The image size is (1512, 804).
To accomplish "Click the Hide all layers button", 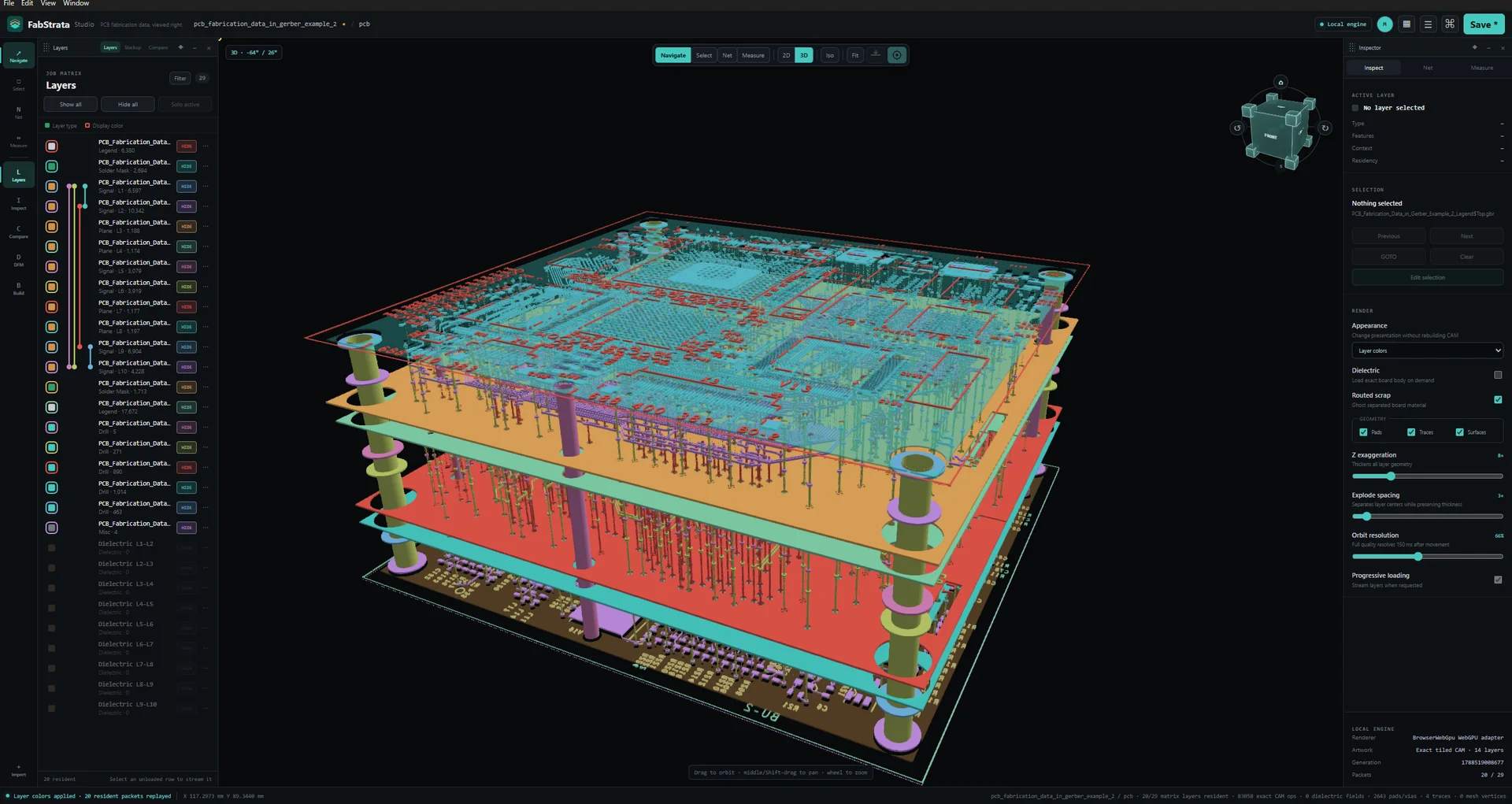I will pos(128,104).
